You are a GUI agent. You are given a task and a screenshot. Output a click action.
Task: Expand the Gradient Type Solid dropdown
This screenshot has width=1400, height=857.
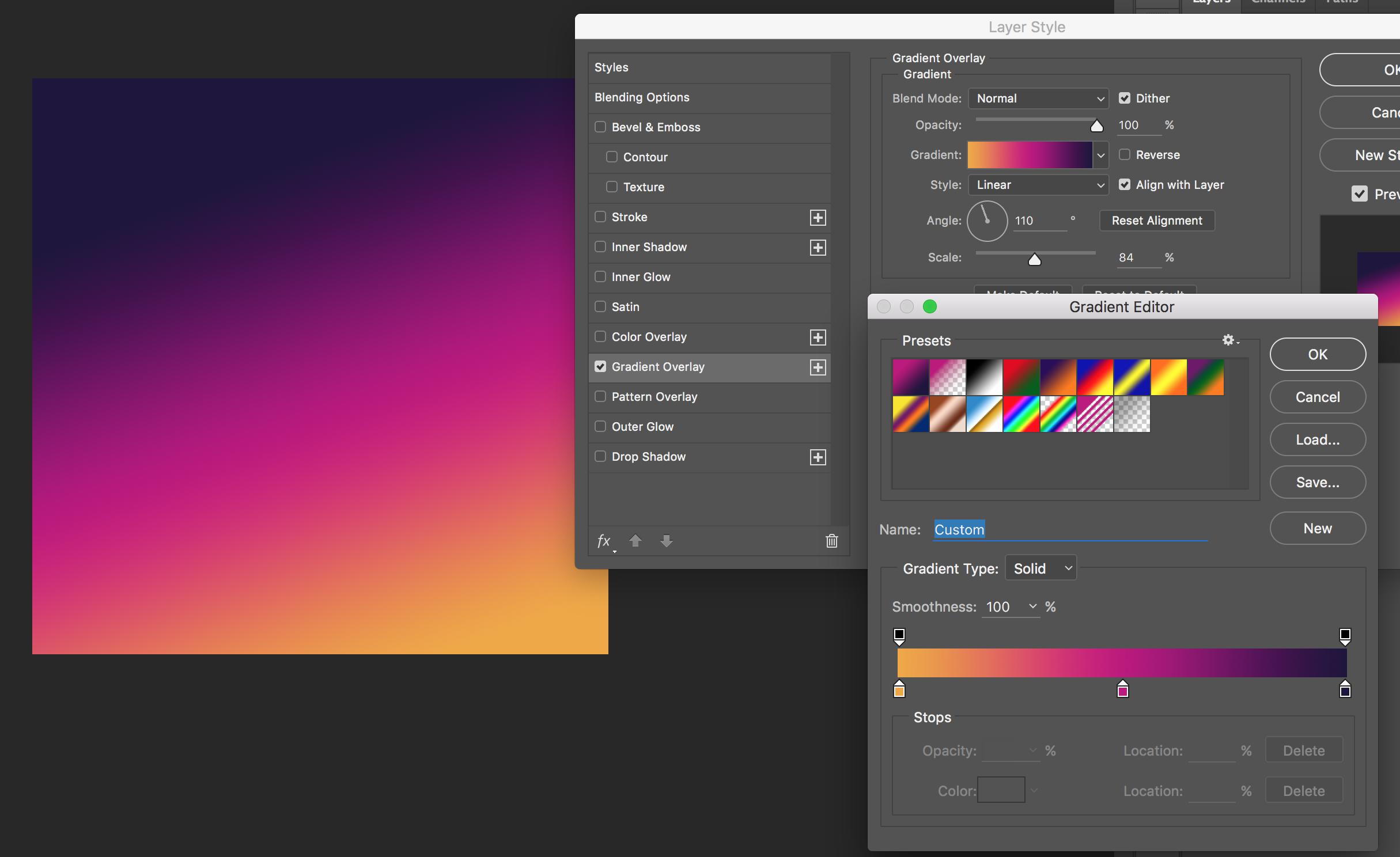pyautogui.click(x=1040, y=568)
